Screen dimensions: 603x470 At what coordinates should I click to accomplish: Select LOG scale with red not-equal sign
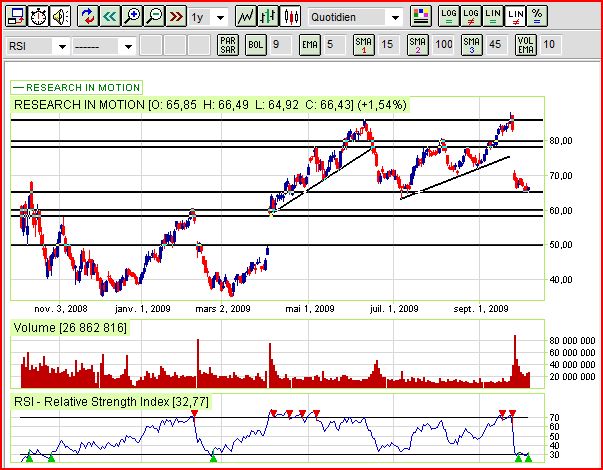click(471, 17)
